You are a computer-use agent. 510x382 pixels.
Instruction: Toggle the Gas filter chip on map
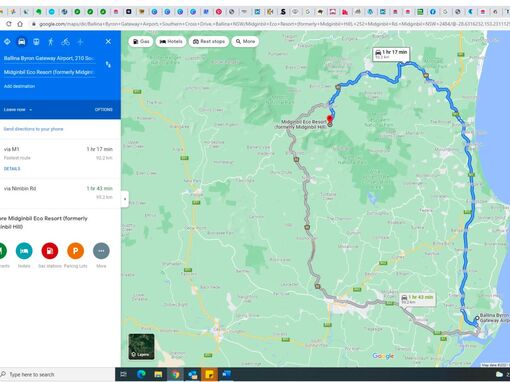click(x=141, y=41)
